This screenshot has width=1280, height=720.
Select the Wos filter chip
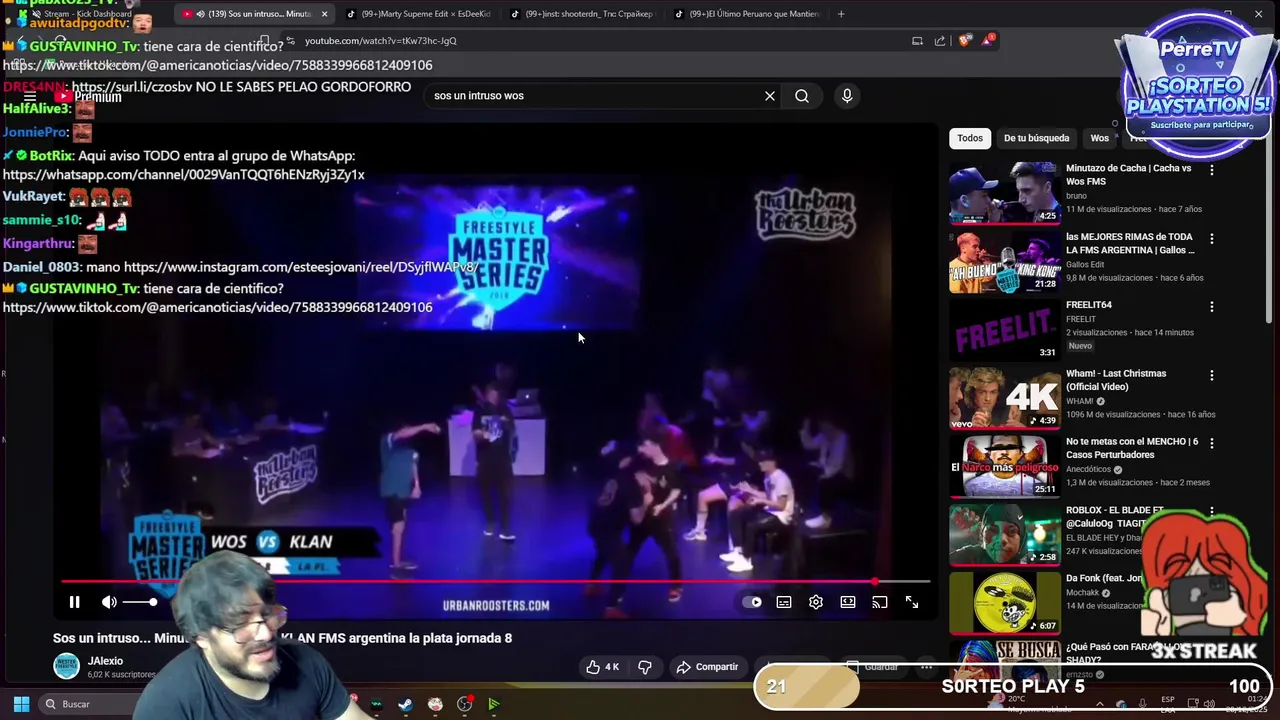(1100, 138)
